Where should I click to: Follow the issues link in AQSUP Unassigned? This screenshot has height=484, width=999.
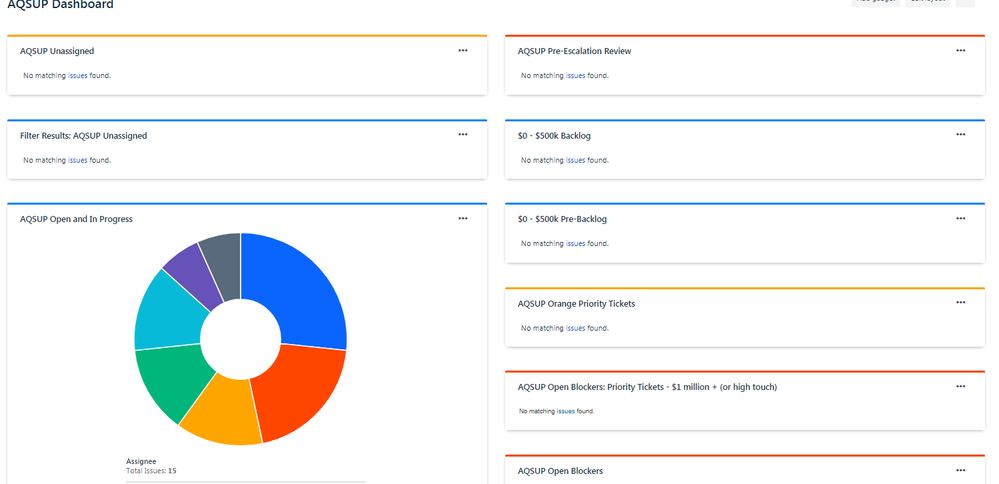click(x=78, y=76)
